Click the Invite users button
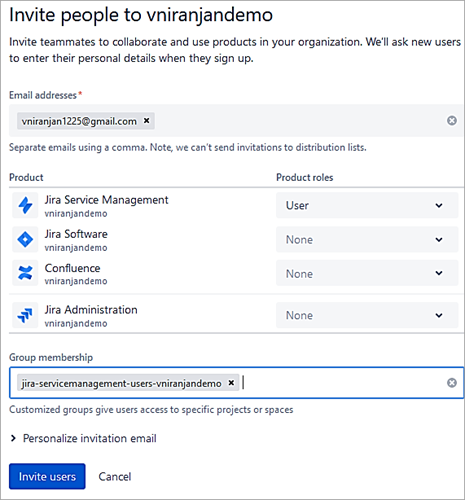 point(47,476)
